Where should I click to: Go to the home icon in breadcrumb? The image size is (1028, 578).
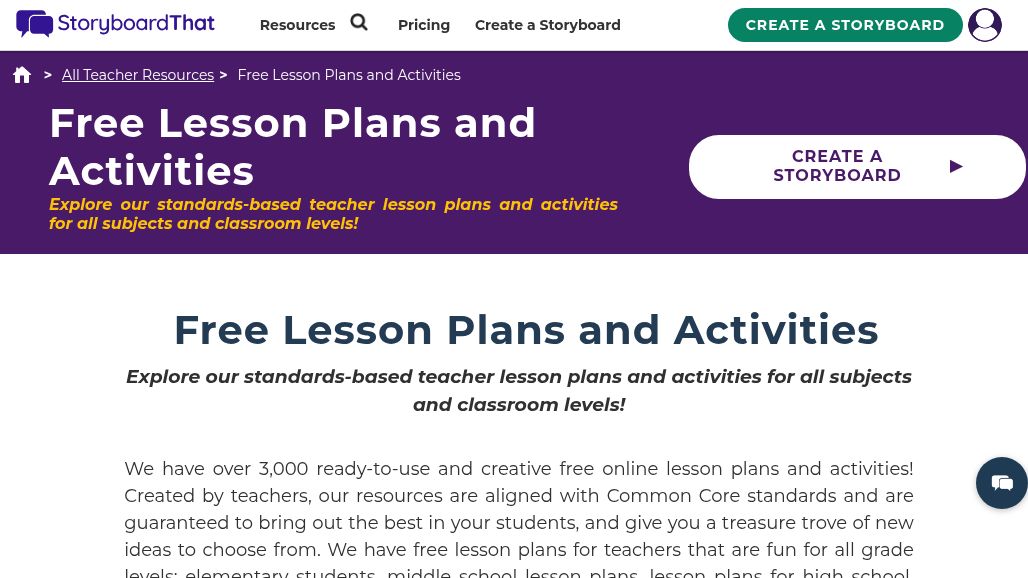pyautogui.click(x=22, y=75)
